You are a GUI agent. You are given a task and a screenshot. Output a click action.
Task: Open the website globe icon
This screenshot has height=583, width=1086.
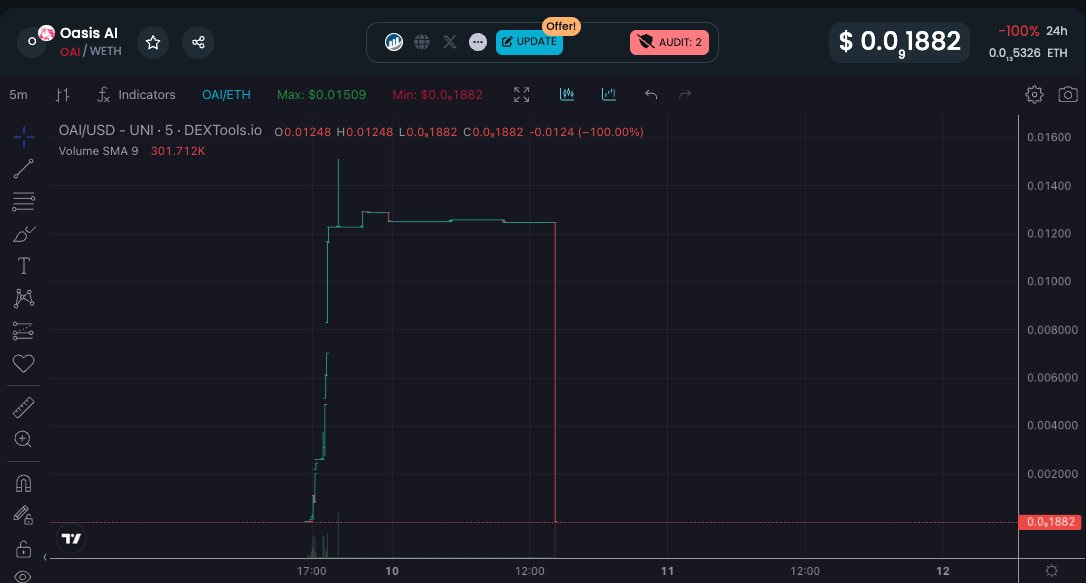pyautogui.click(x=422, y=42)
